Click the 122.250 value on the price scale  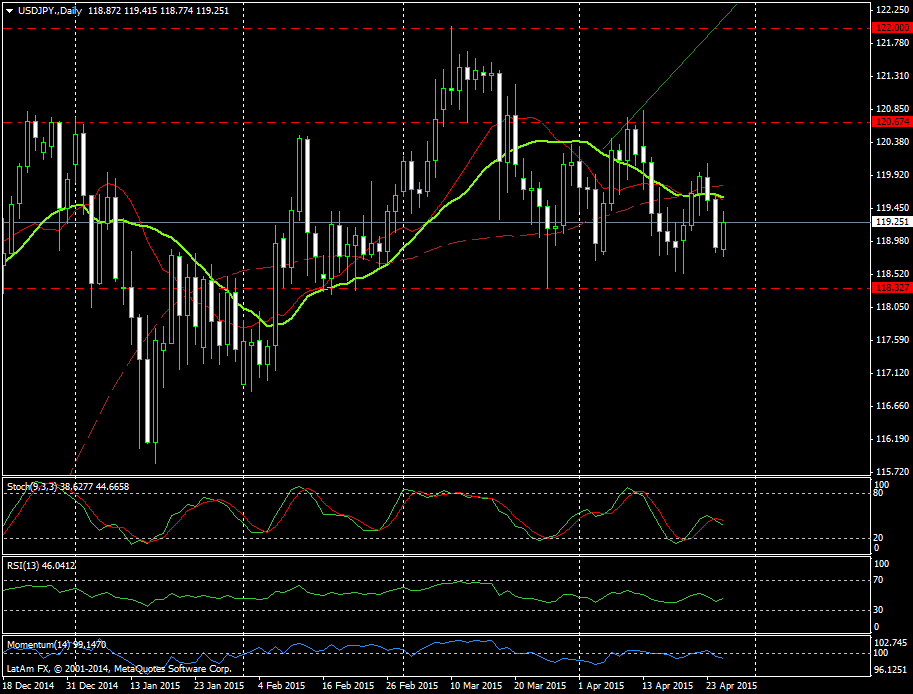pos(890,9)
